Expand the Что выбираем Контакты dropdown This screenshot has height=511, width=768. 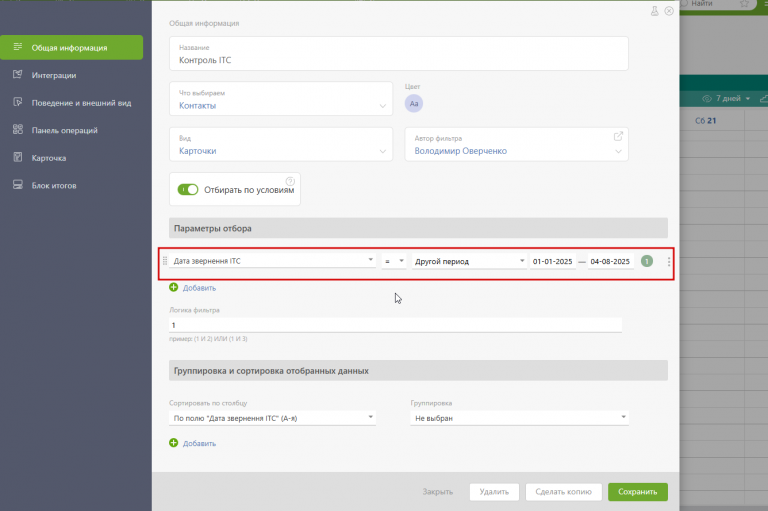point(281,98)
